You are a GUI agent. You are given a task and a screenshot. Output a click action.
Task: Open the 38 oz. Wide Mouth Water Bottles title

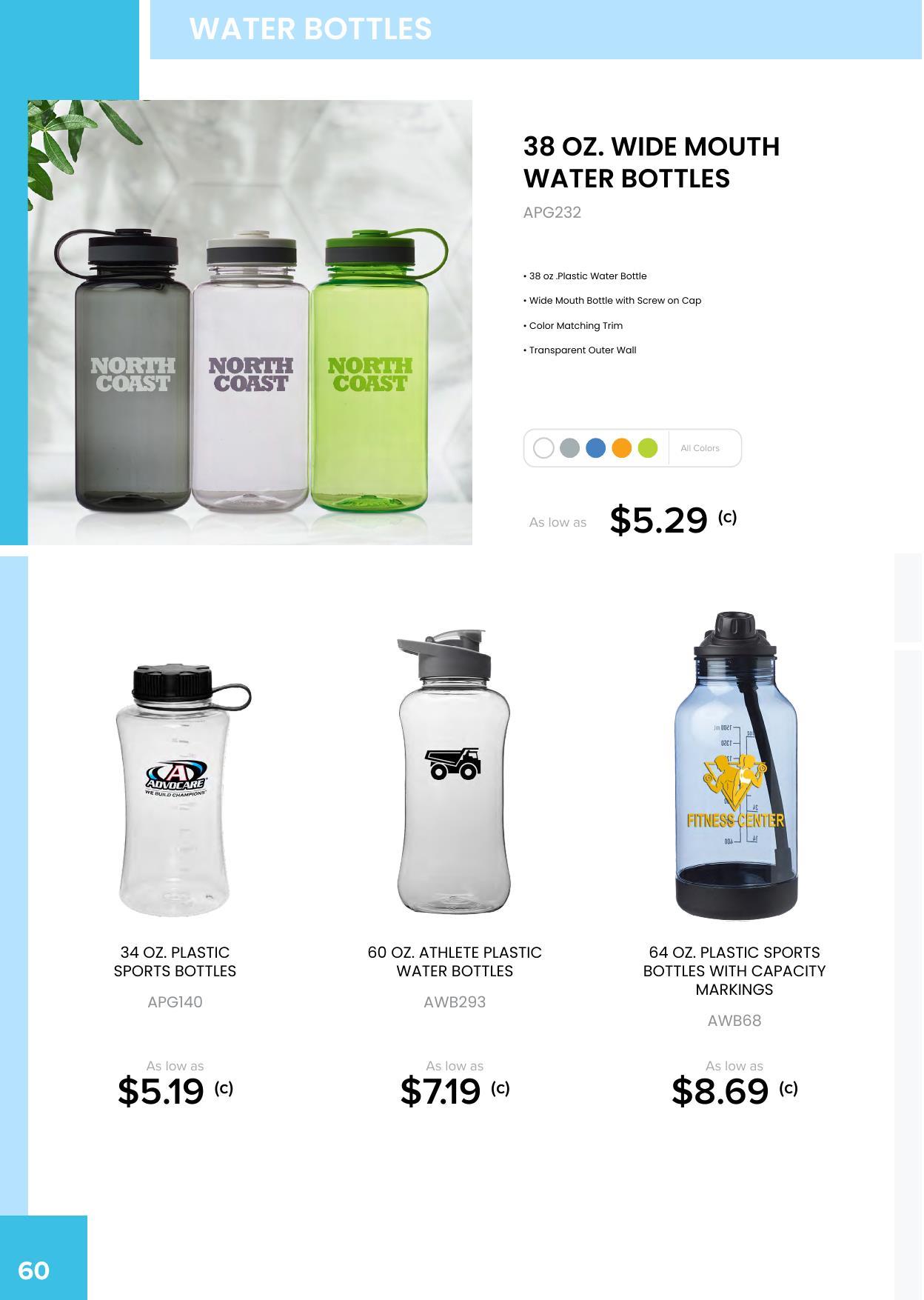[652, 162]
